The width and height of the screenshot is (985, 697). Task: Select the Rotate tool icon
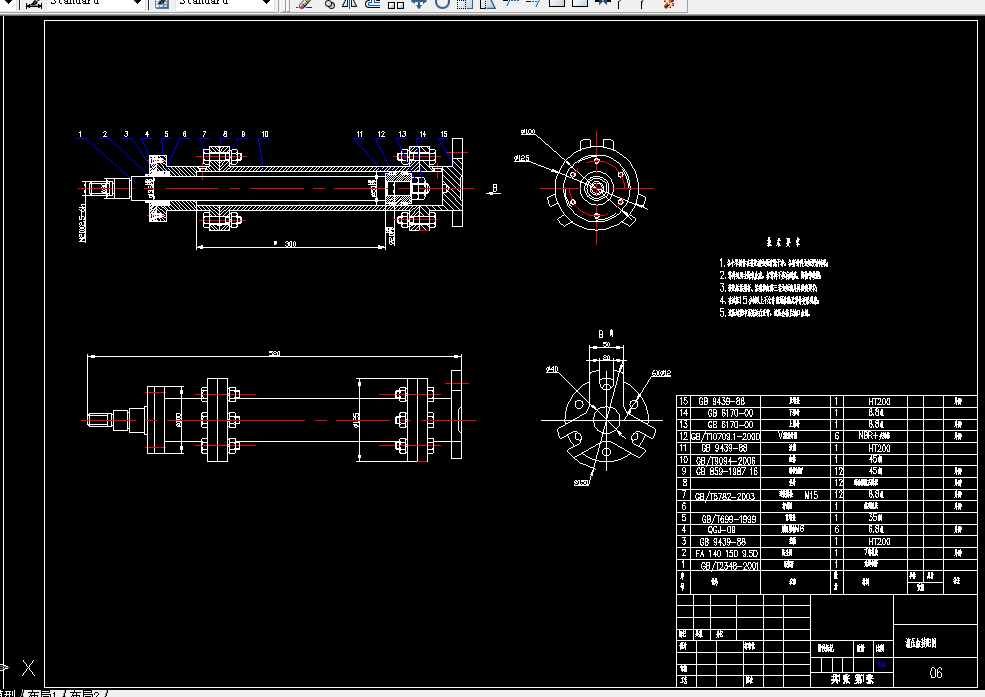[x=442, y=3]
